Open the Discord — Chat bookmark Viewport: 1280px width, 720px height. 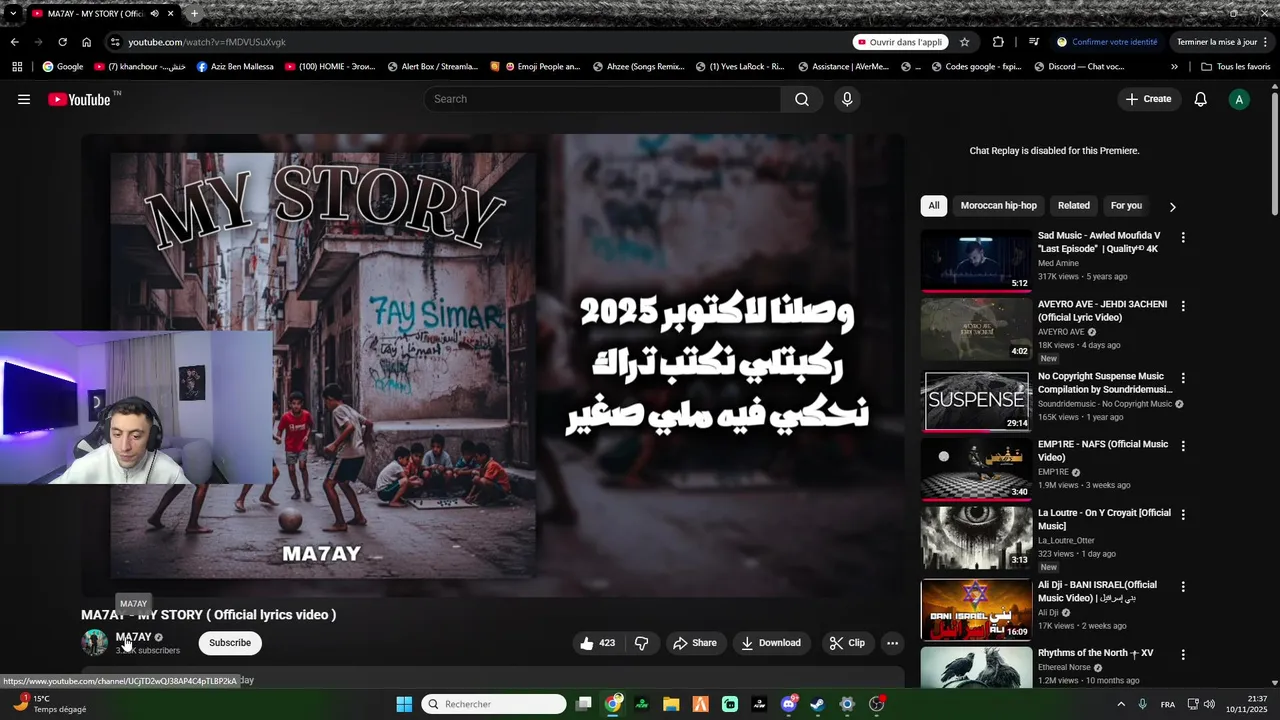click(1080, 67)
